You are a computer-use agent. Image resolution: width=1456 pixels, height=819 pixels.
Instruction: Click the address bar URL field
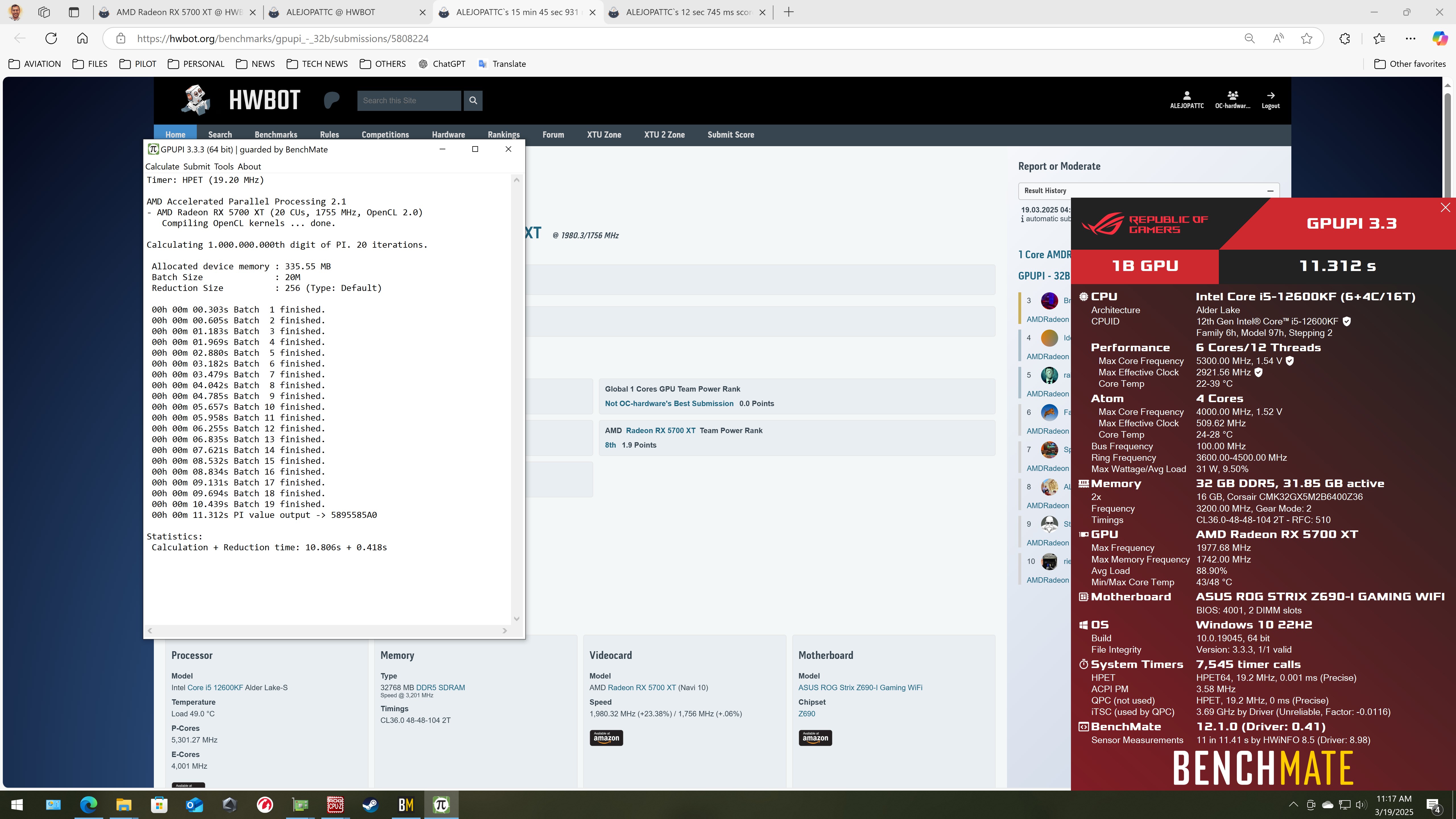pos(678,38)
